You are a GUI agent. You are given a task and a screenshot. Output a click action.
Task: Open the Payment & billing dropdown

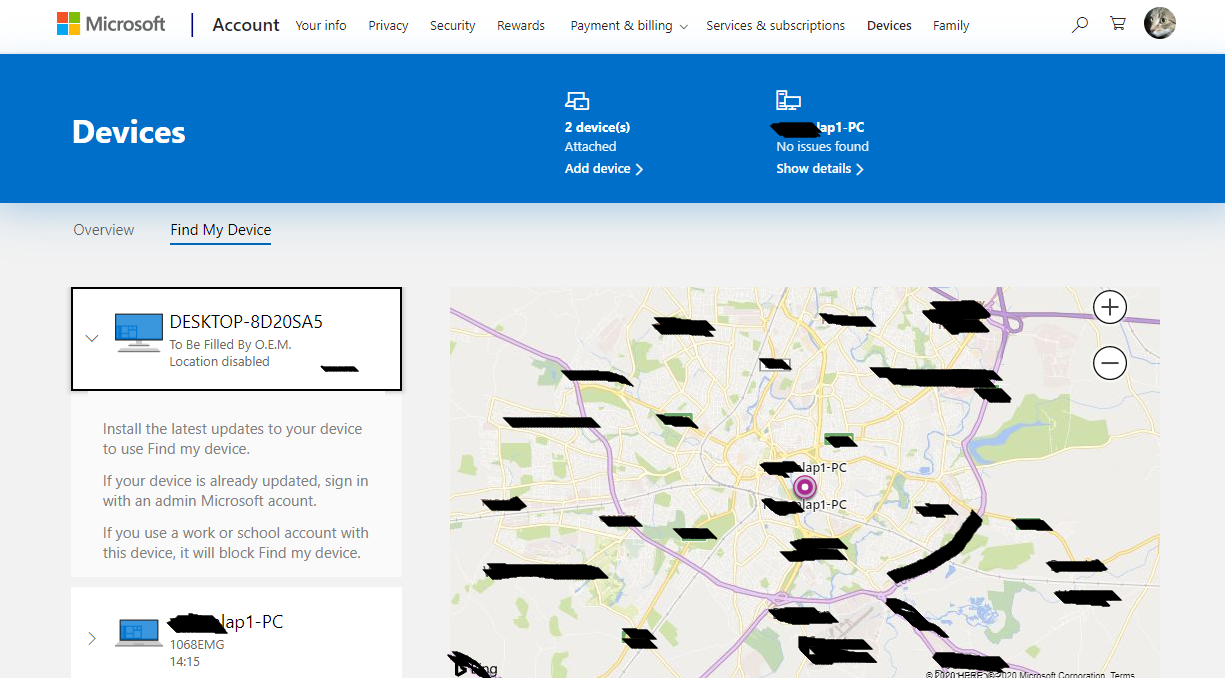click(629, 26)
